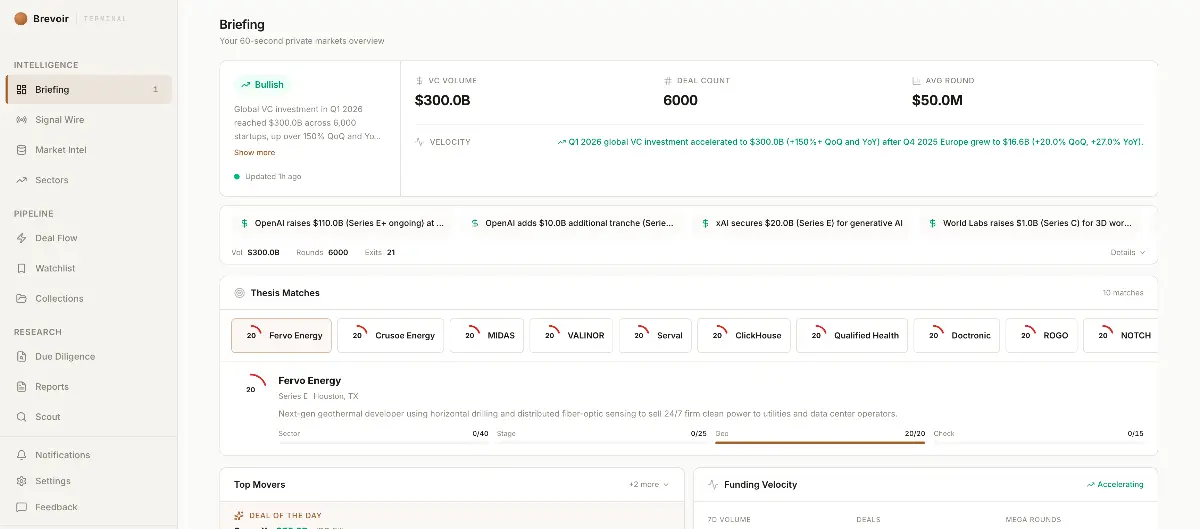Click the Brevoir logo icon
The width and height of the screenshot is (1200, 529).
click(21, 18)
